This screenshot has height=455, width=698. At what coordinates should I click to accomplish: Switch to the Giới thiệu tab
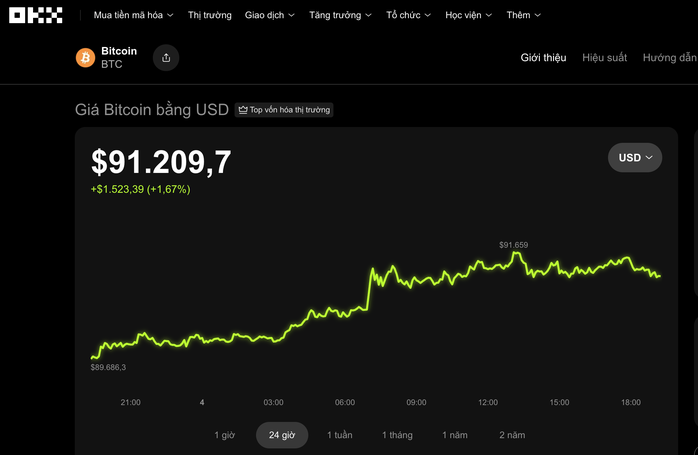[544, 58]
